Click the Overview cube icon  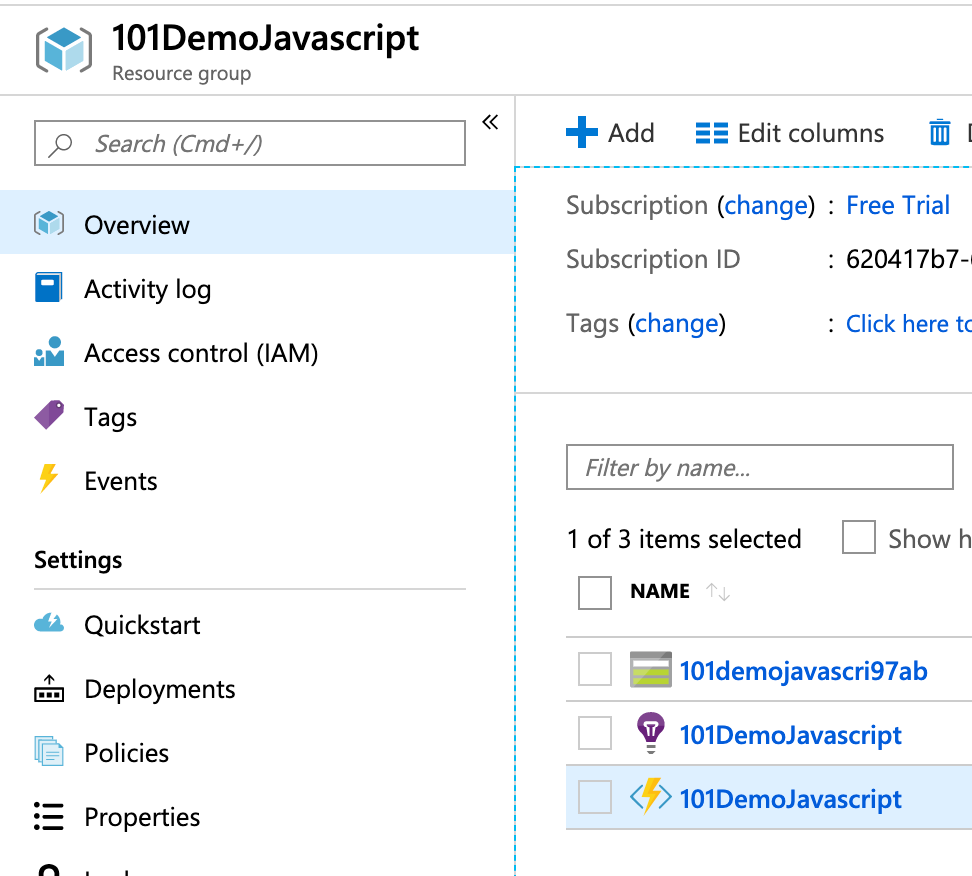(49, 223)
